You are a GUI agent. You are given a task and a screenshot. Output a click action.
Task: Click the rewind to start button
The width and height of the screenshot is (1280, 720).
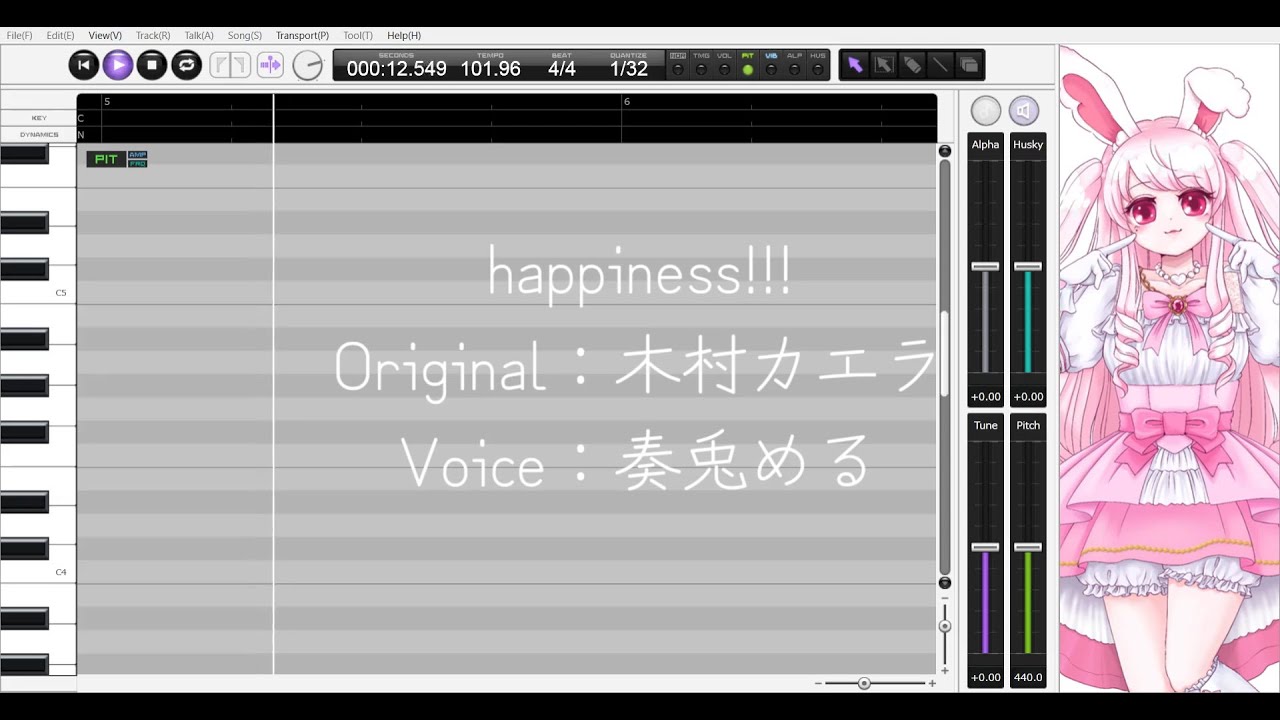coord(84,65)
